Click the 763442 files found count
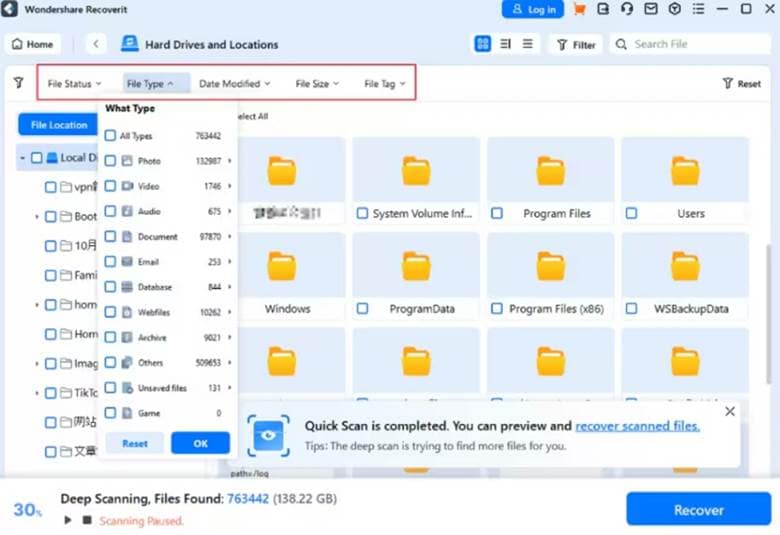 (248, 498)
